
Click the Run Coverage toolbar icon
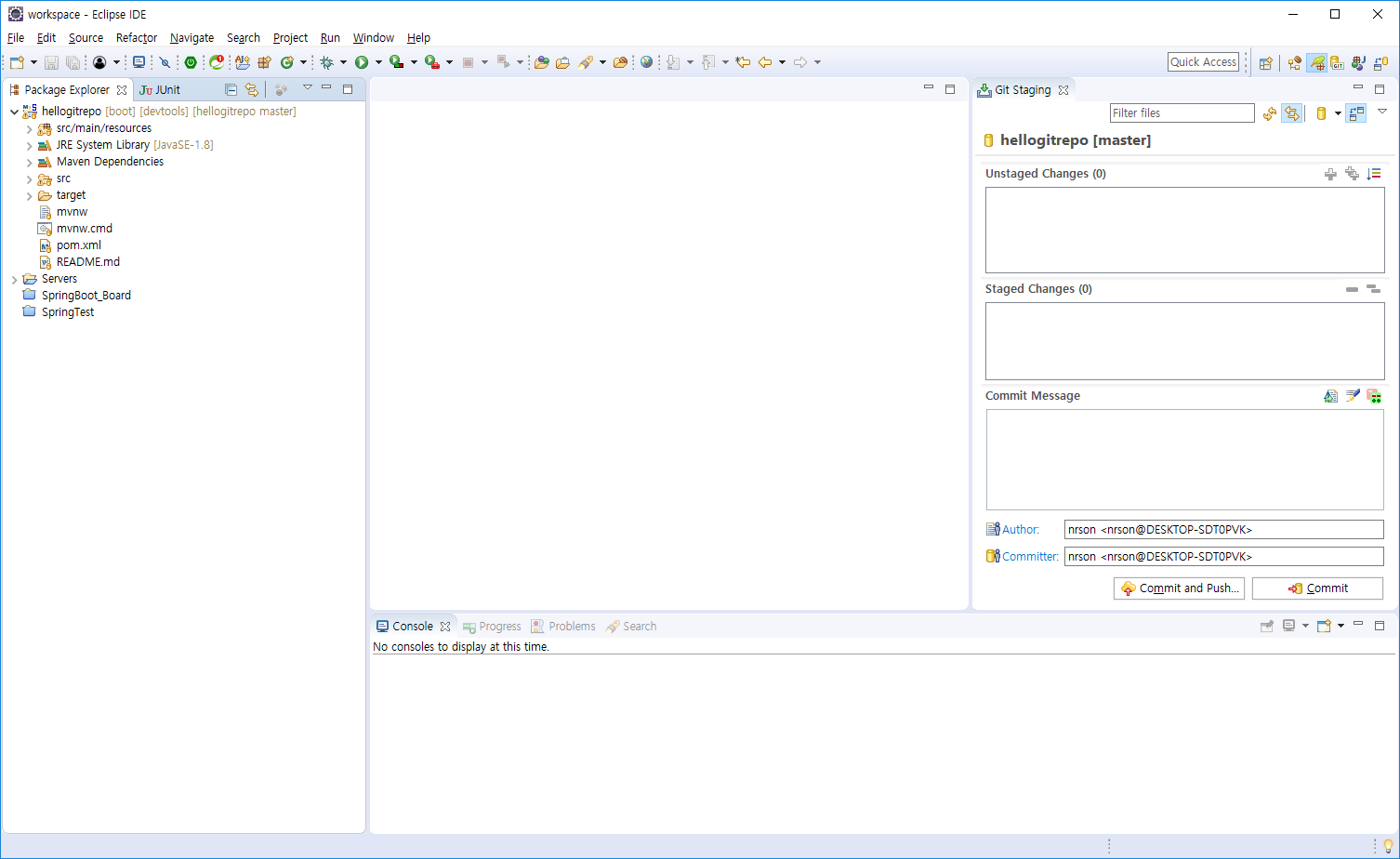tap(397, 62)
